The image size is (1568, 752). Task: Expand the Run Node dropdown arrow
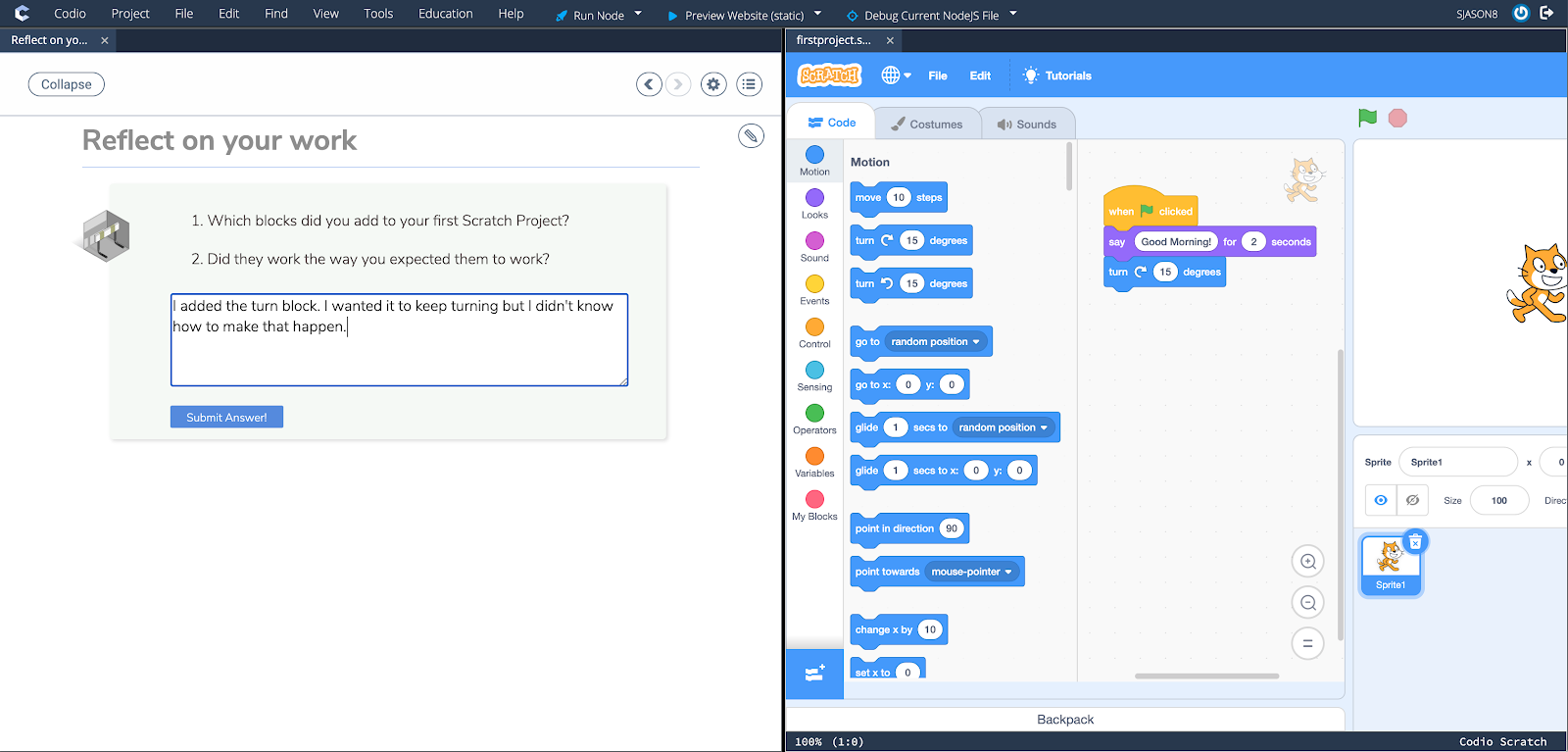pos(638,14)
